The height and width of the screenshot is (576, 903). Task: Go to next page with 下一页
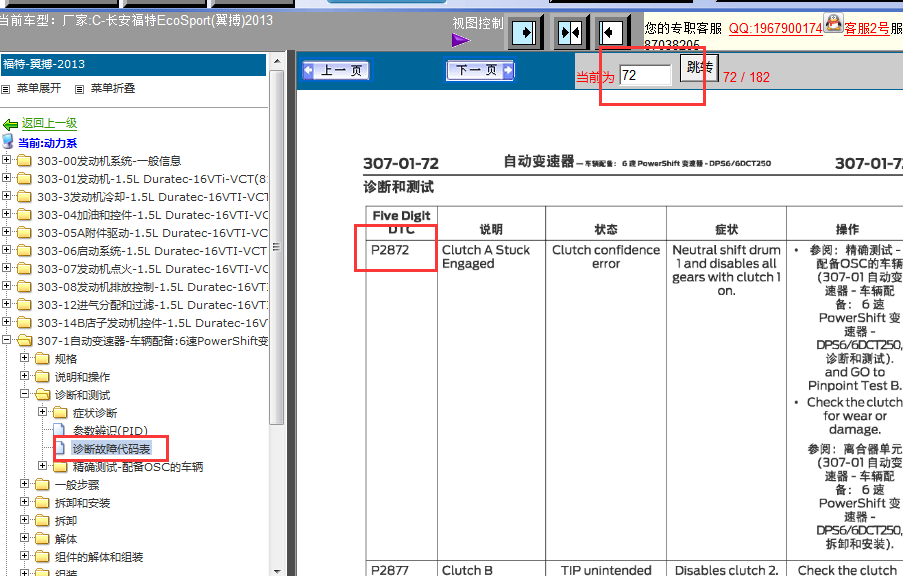coord(480,71)
